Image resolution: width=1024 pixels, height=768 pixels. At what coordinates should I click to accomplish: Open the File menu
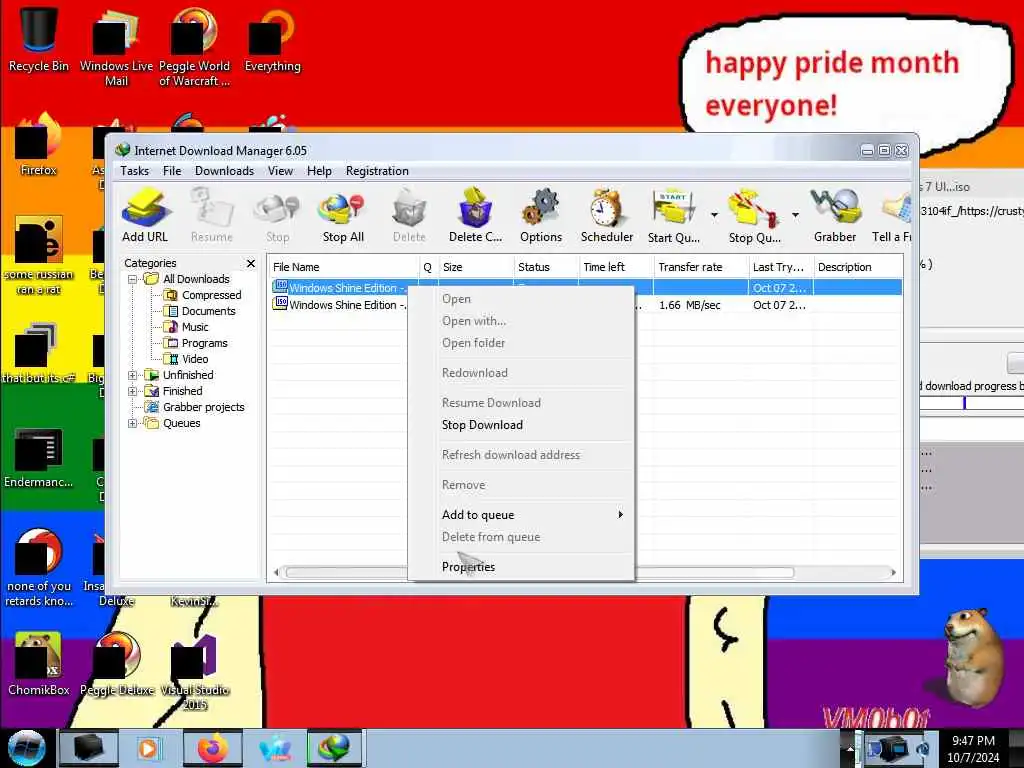(x=172, y=171)
